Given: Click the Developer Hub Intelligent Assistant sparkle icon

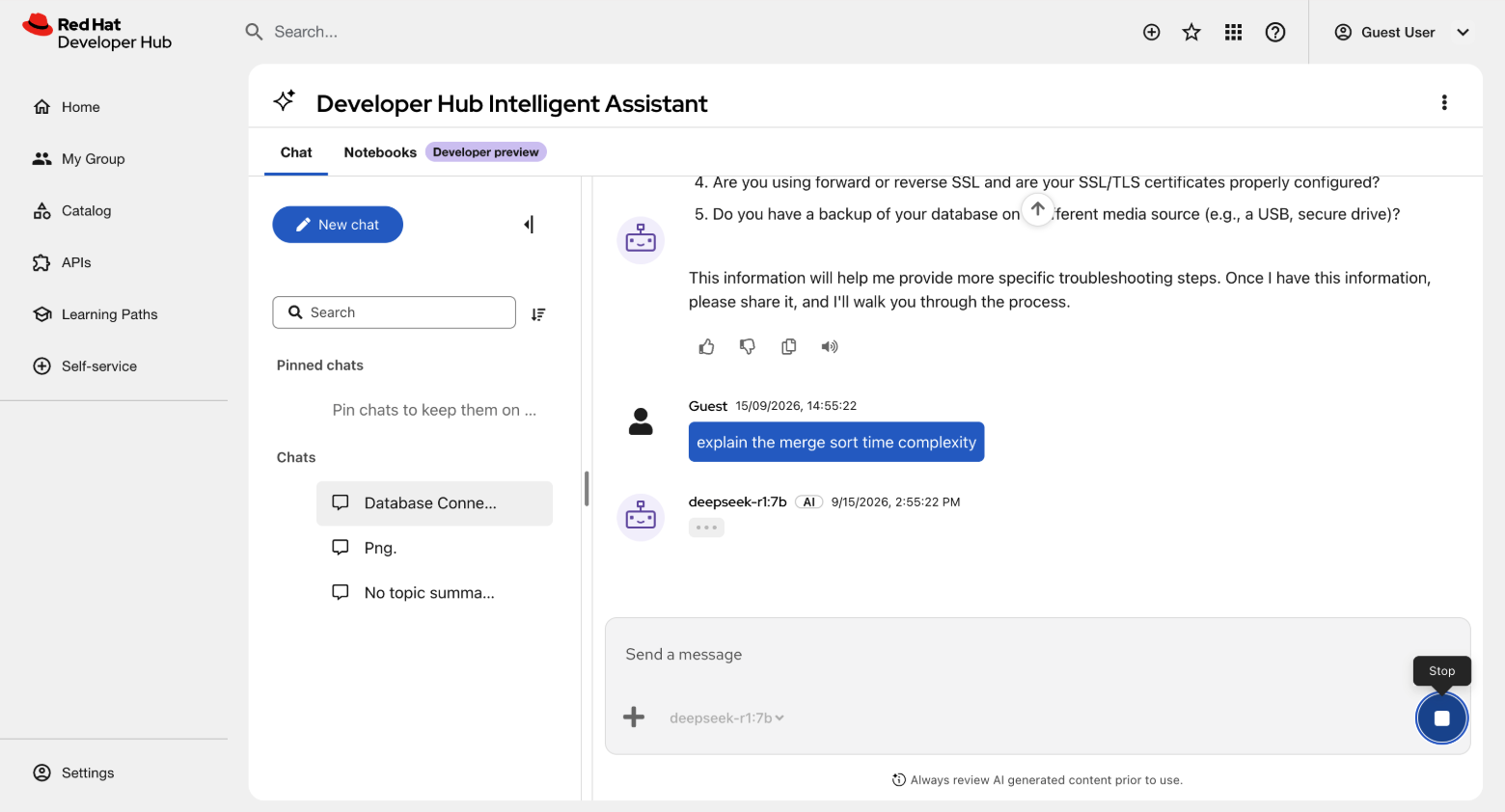Looking at the screenshot, I should (x=285, y=101).
